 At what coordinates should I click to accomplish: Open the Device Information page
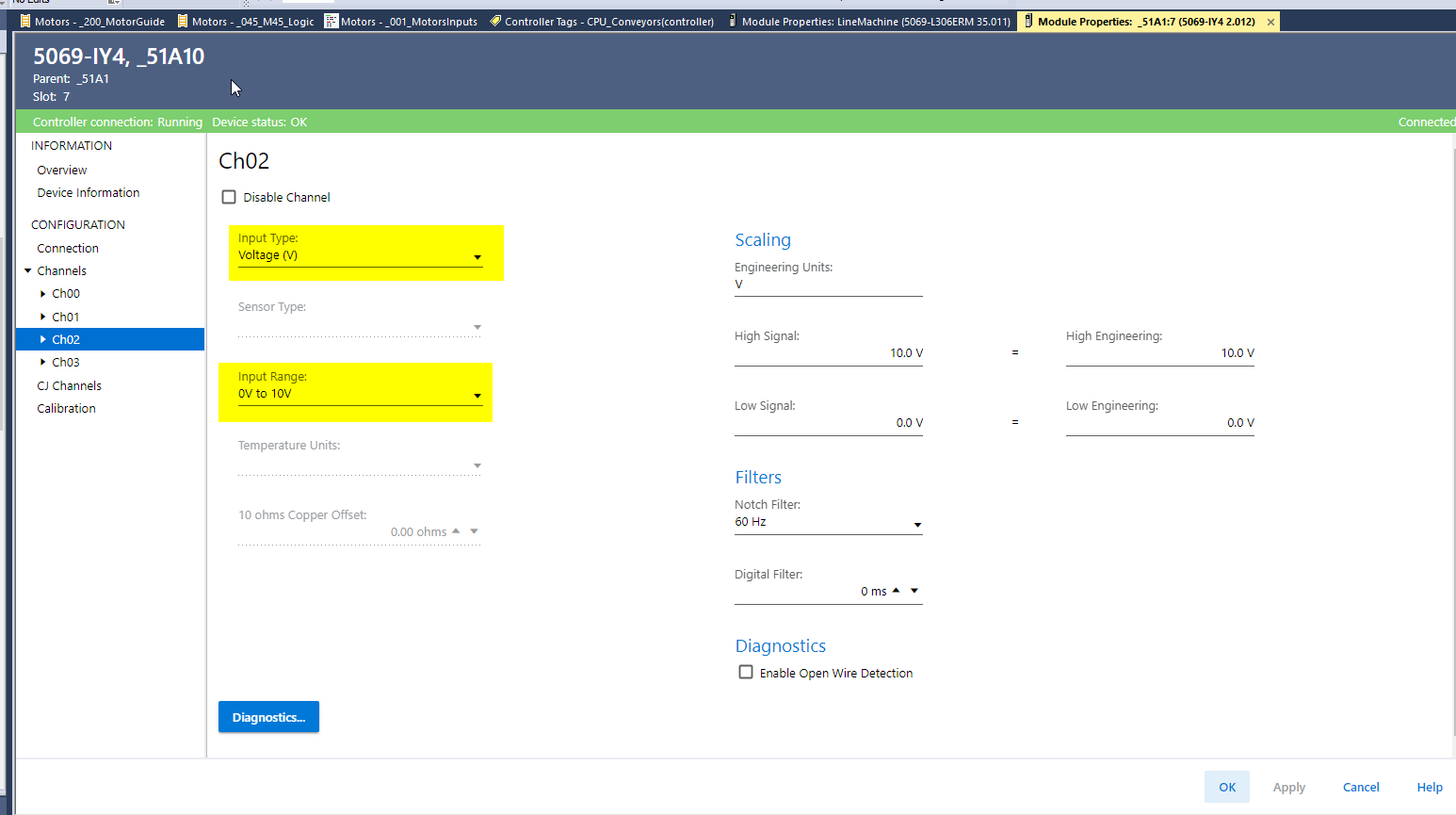point(89,193)
